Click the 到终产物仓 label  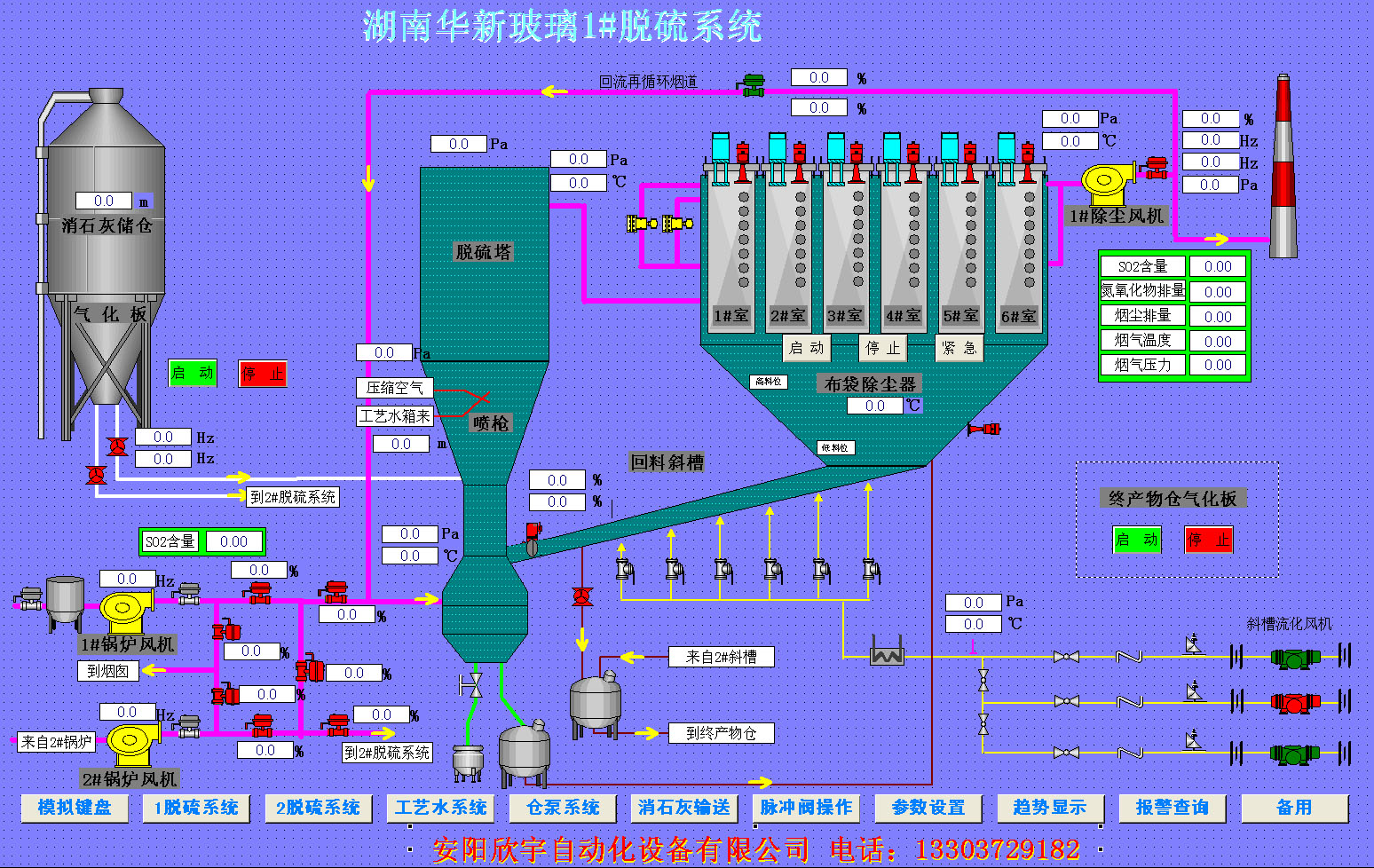point(722,733)
